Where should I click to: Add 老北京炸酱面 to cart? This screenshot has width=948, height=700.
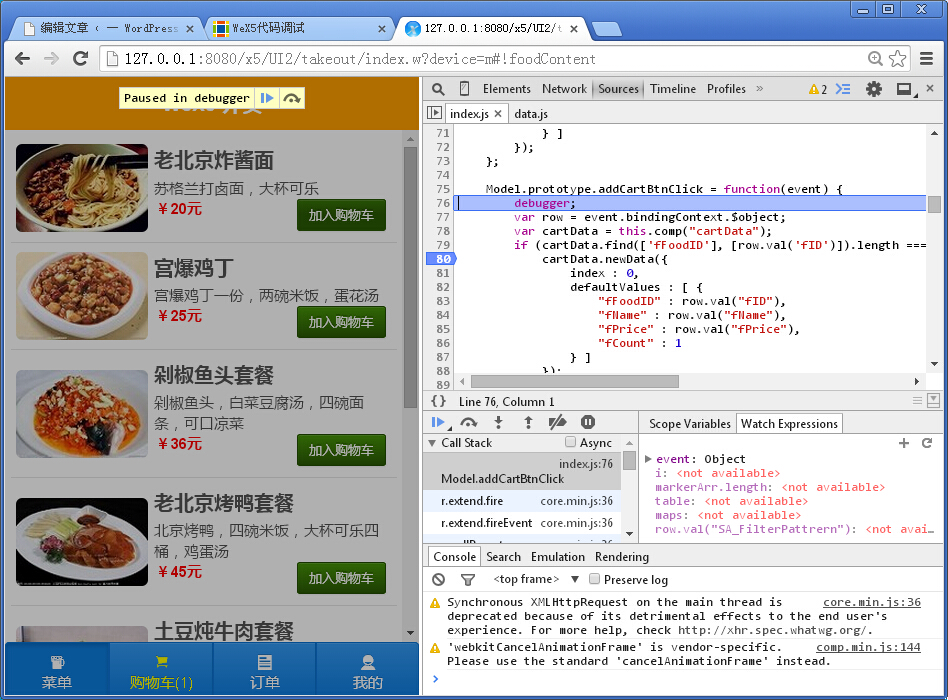(x=341, y=215)
